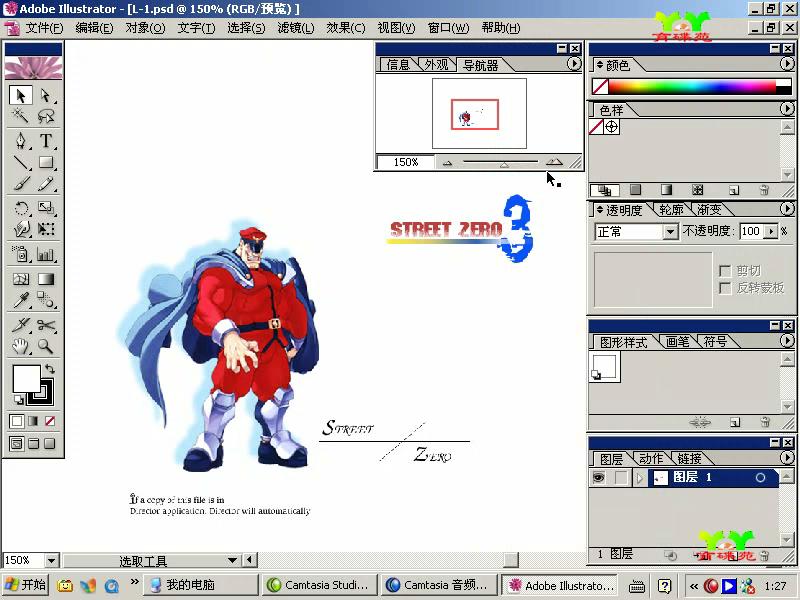This screenshot has height=600, width=800.
Task: Open the 文件(F) menu
Action: click(44, 28)
